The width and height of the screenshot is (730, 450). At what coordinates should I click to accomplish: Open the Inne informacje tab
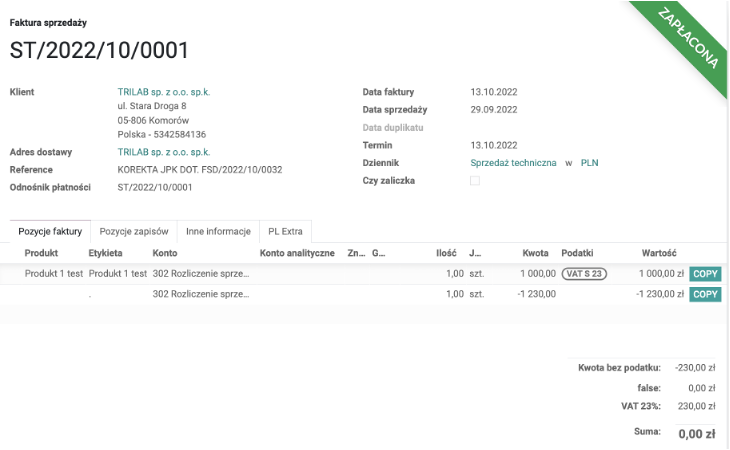[x=218, y=231]
